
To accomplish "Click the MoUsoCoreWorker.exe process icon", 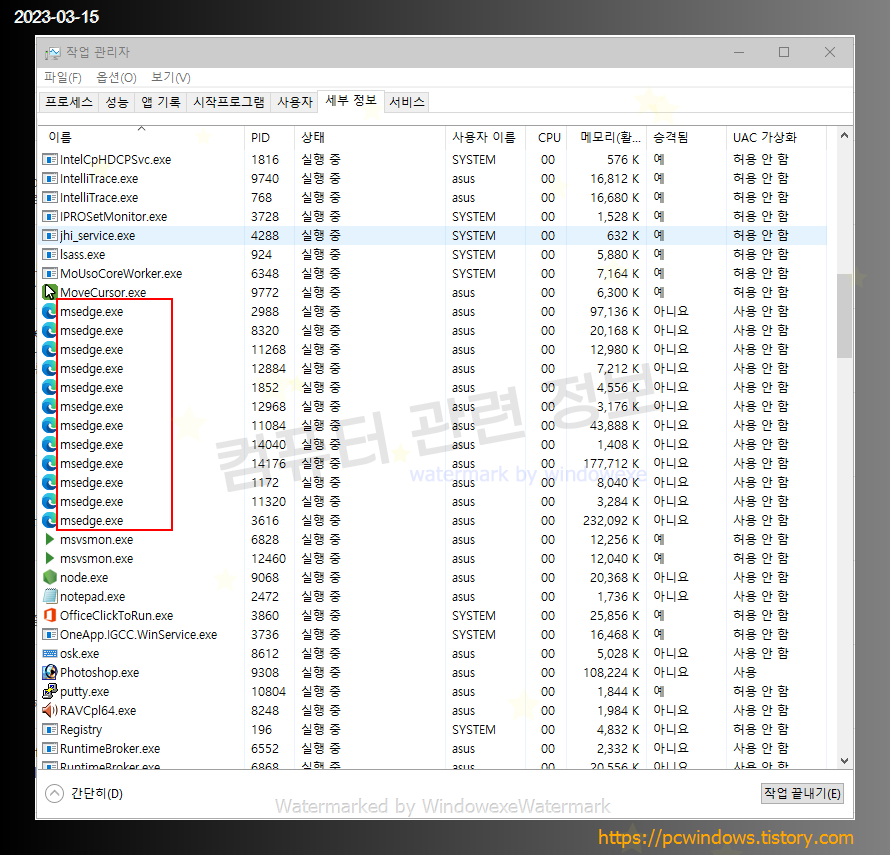I will click(50, 274).
